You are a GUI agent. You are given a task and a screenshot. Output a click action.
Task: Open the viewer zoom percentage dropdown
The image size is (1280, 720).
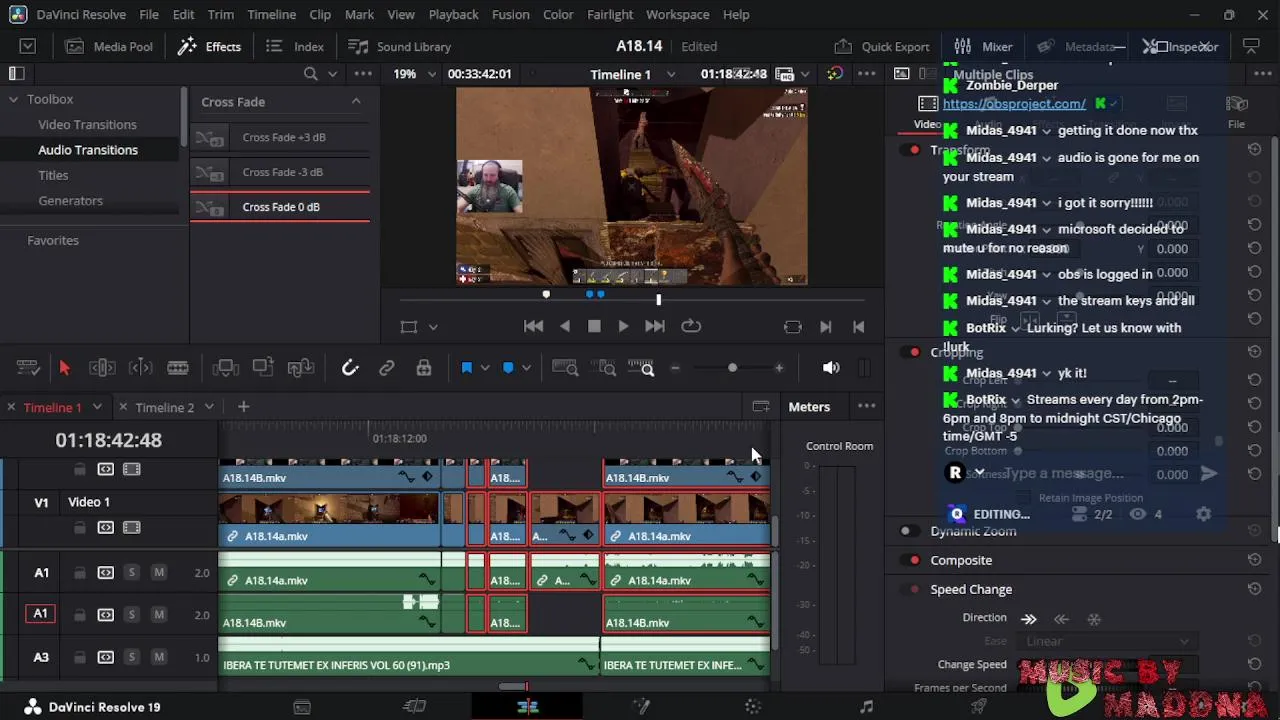(x=432, y=74)
